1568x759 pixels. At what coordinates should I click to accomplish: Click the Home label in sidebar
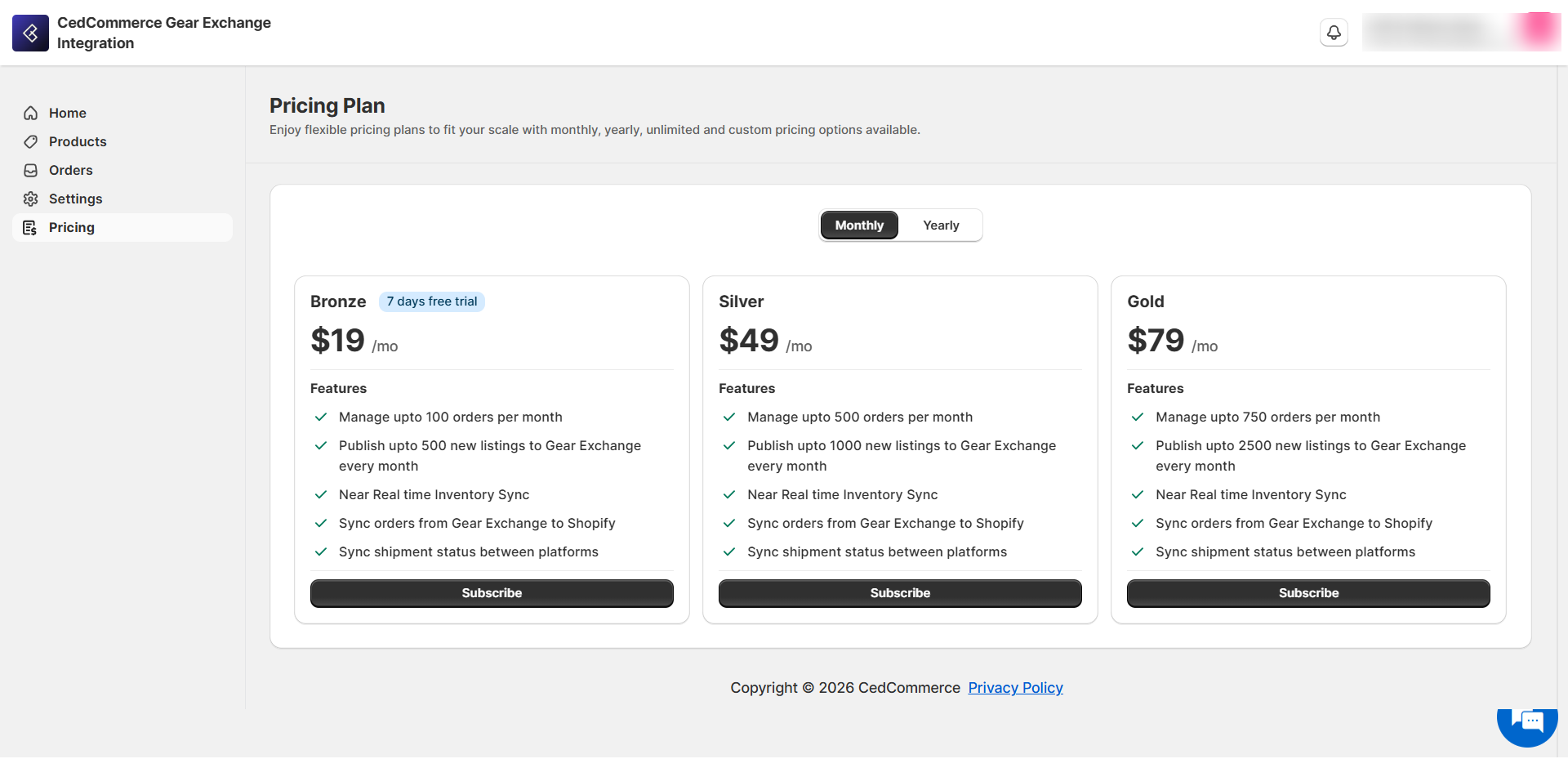(68, 113)
